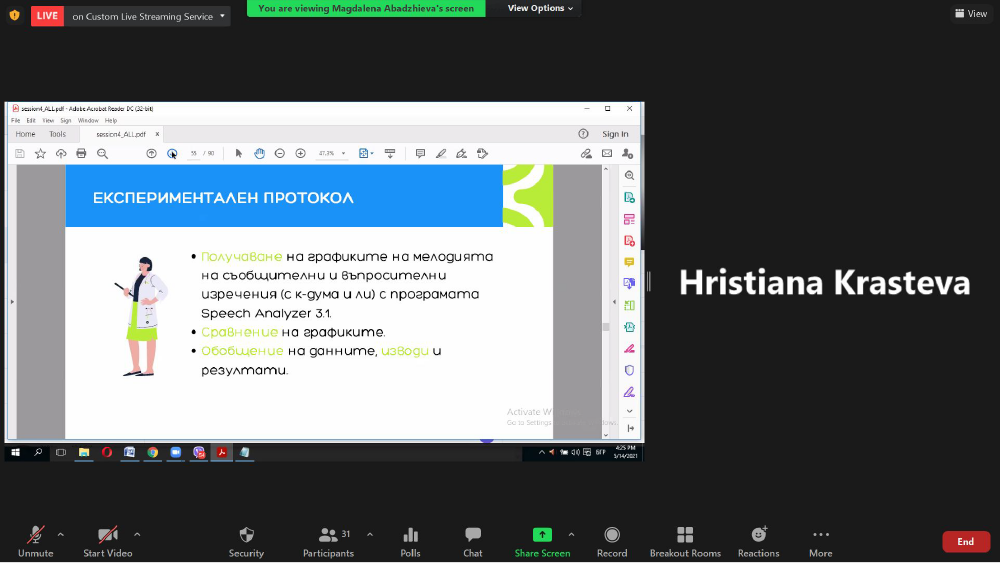
Task: Expand video options arrow next to Start Video
Action: tap(137, 534)
